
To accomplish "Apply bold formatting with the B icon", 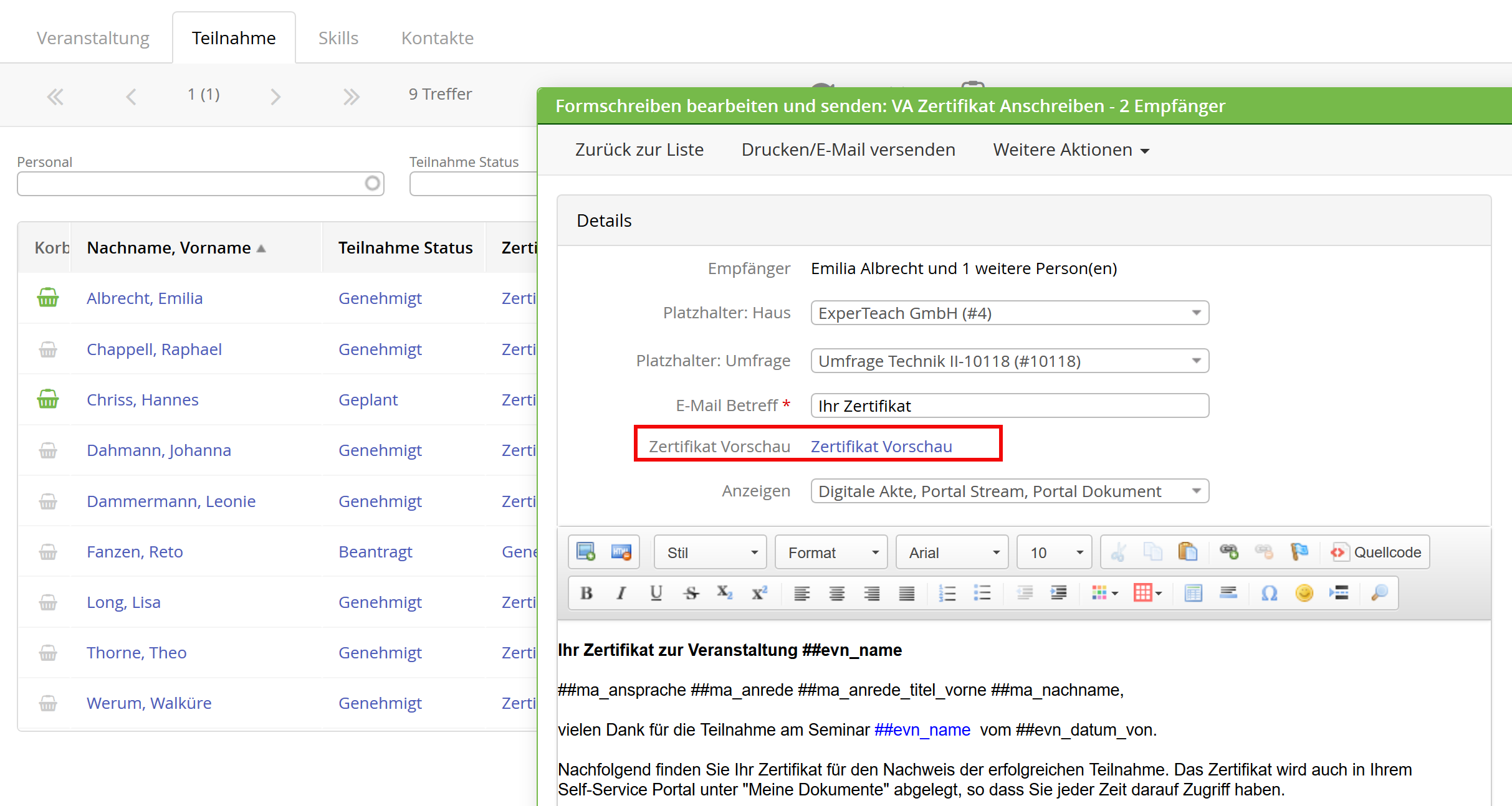I will (x=586, y=593).
